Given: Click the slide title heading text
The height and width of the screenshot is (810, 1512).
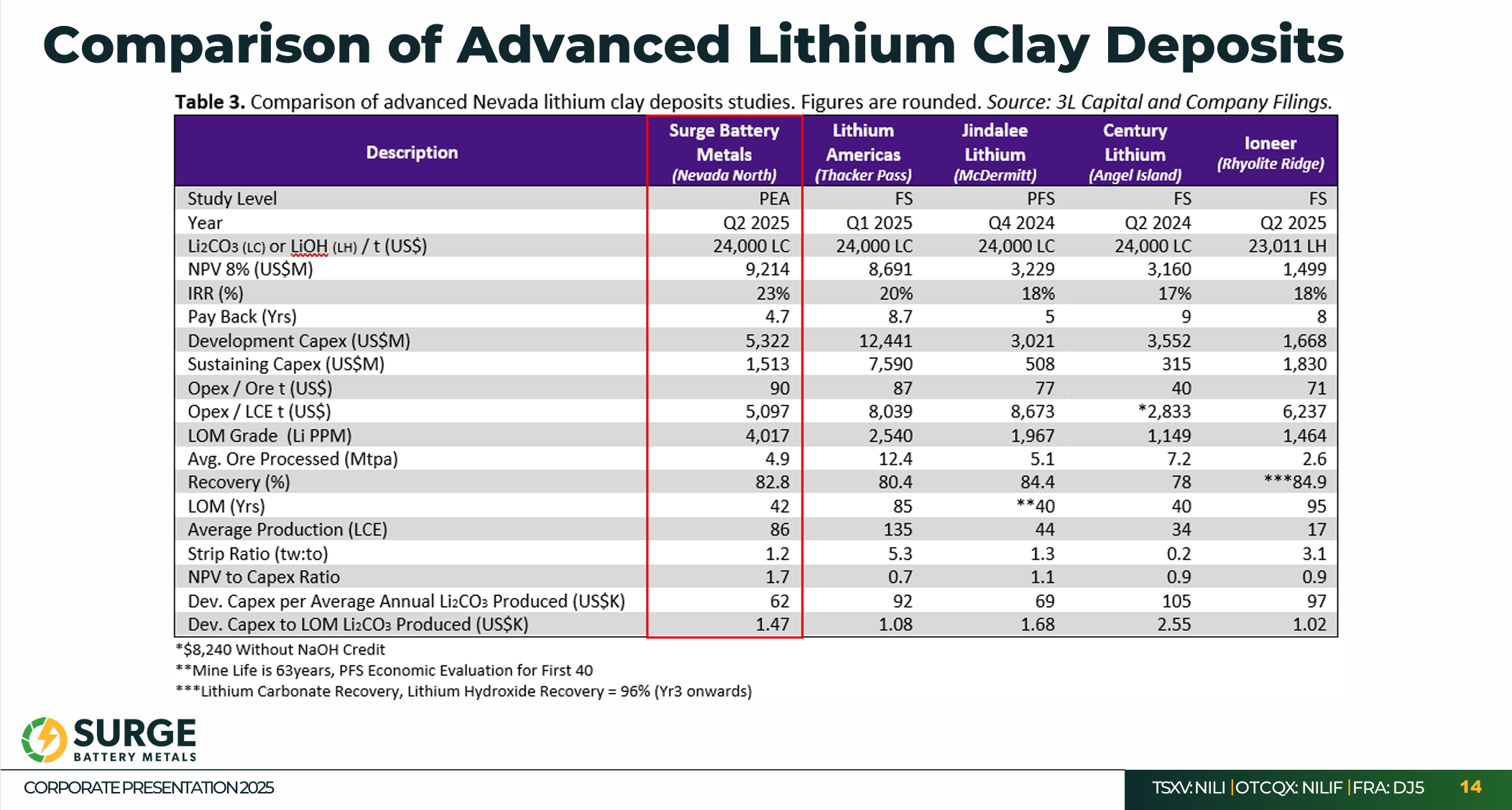Looking at the screenshot, I should pyautogui.click(x=693, y=45).
